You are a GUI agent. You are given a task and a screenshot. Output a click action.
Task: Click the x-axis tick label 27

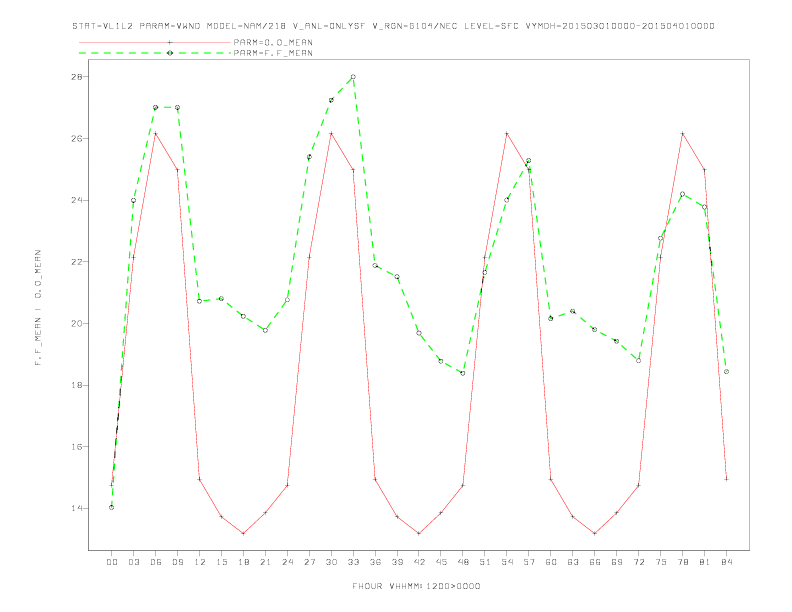pos(309,562)
